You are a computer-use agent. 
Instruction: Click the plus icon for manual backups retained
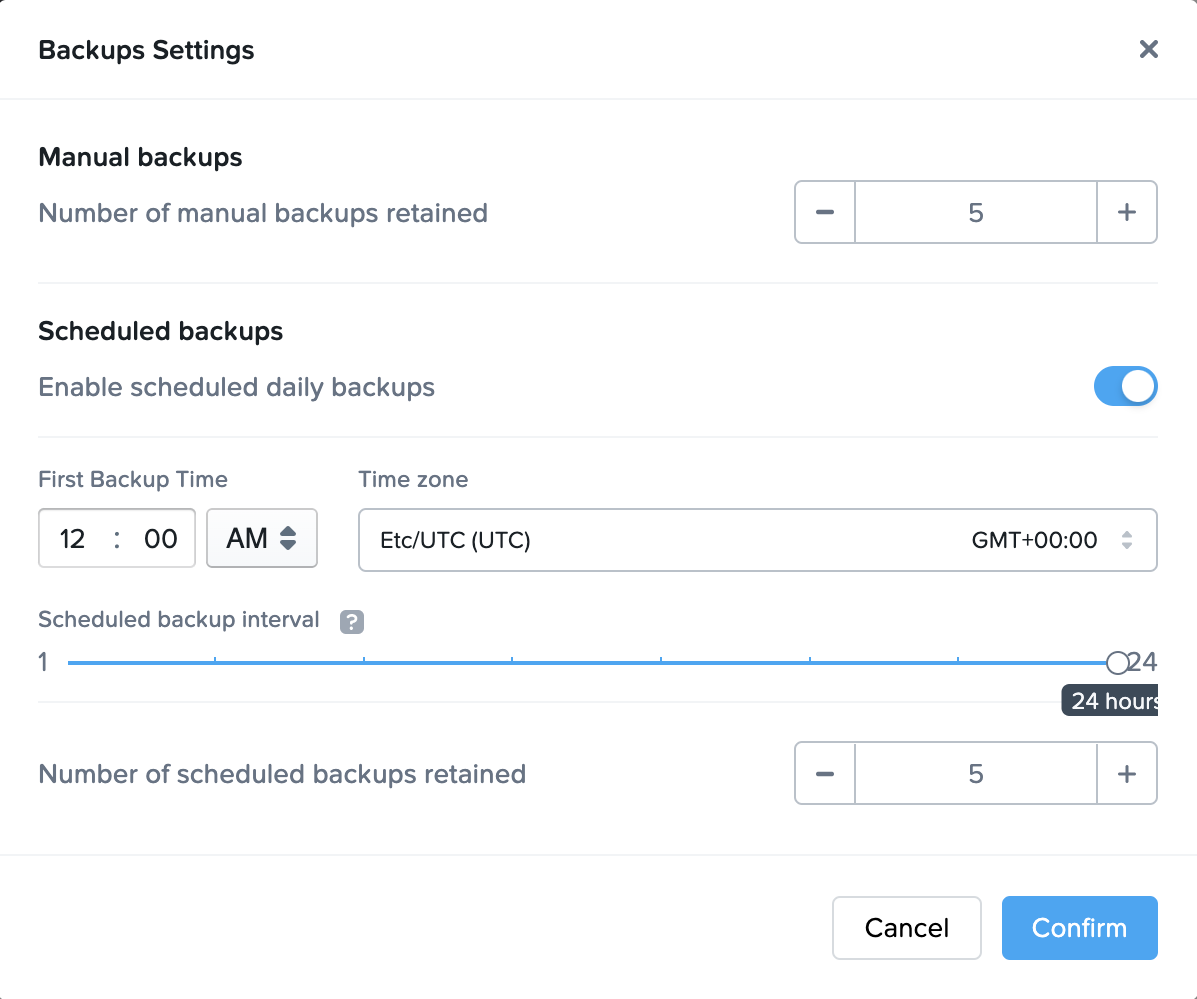(1128, 212)
